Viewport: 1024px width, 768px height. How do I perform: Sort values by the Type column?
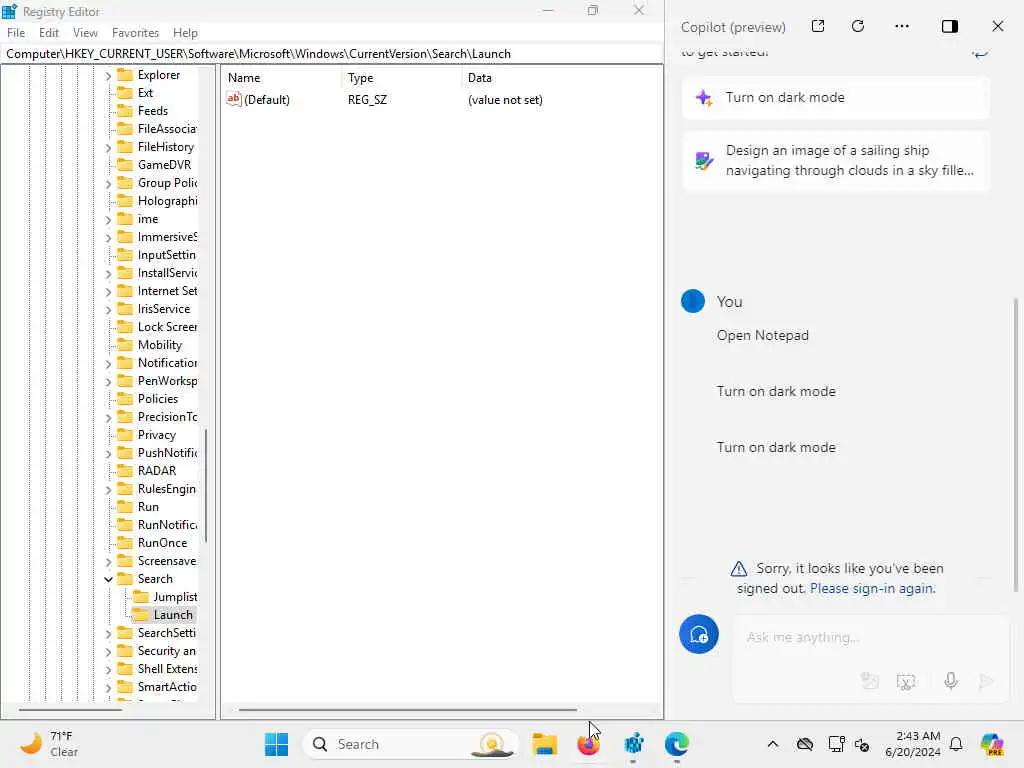click(x=401, y=78)
